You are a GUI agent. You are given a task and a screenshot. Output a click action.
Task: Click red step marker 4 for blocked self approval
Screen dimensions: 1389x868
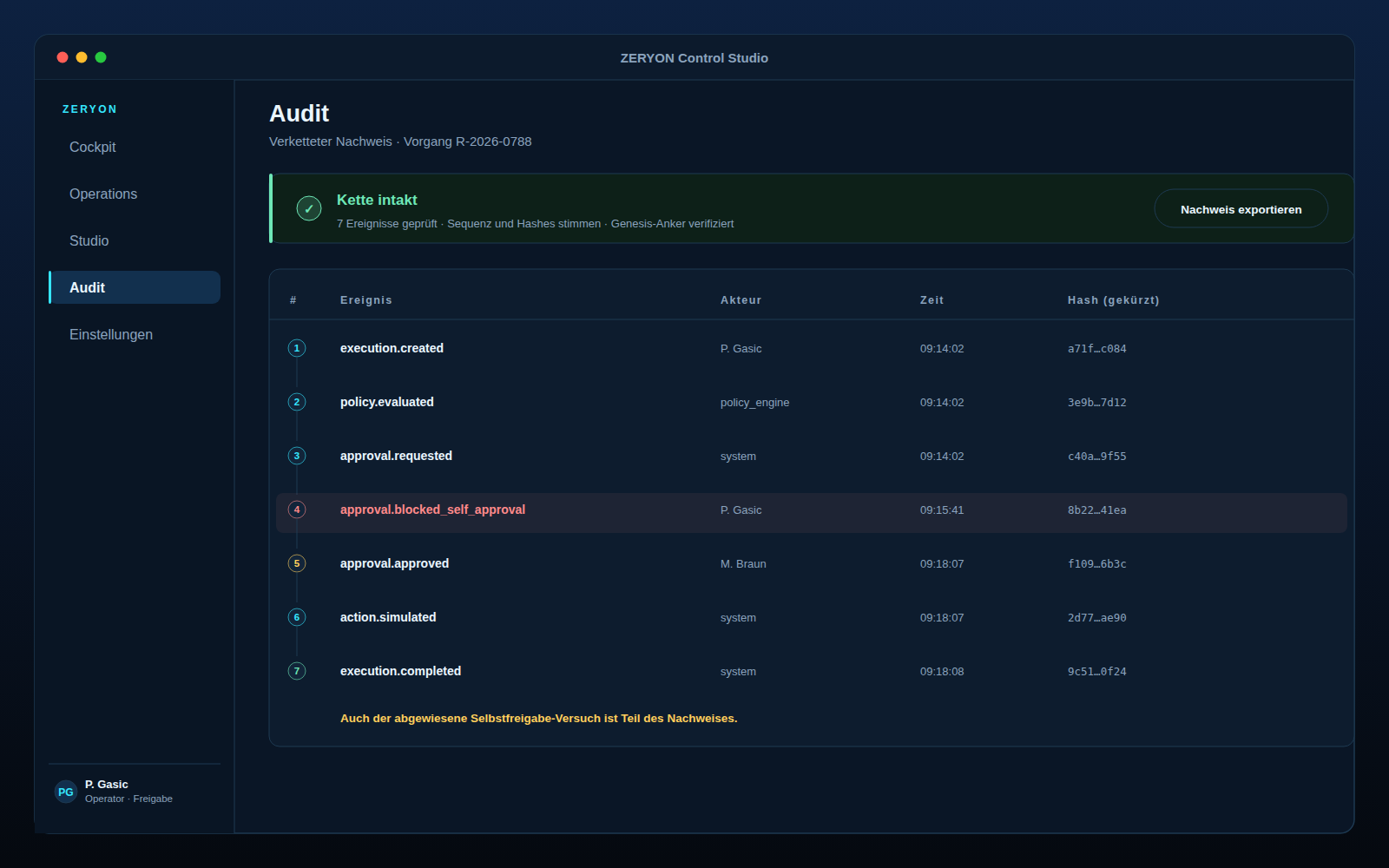tap(297, 510)
